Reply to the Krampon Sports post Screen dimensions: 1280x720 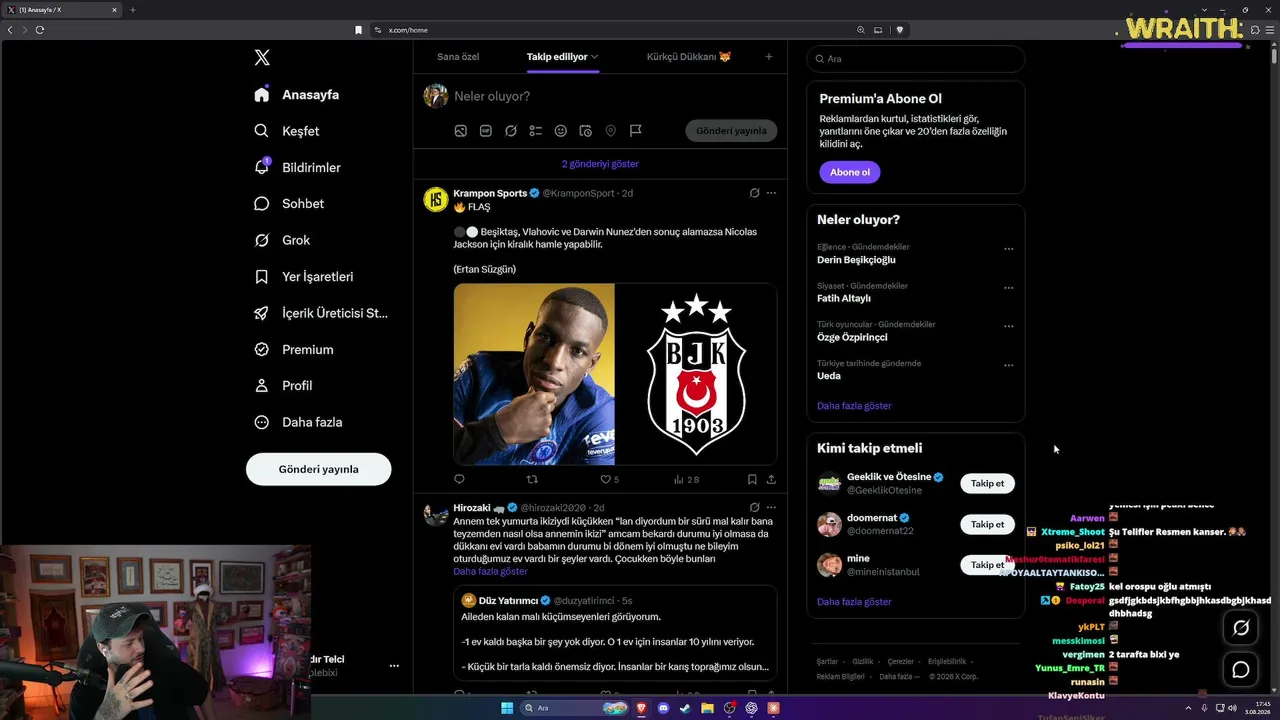pos(460,480)
